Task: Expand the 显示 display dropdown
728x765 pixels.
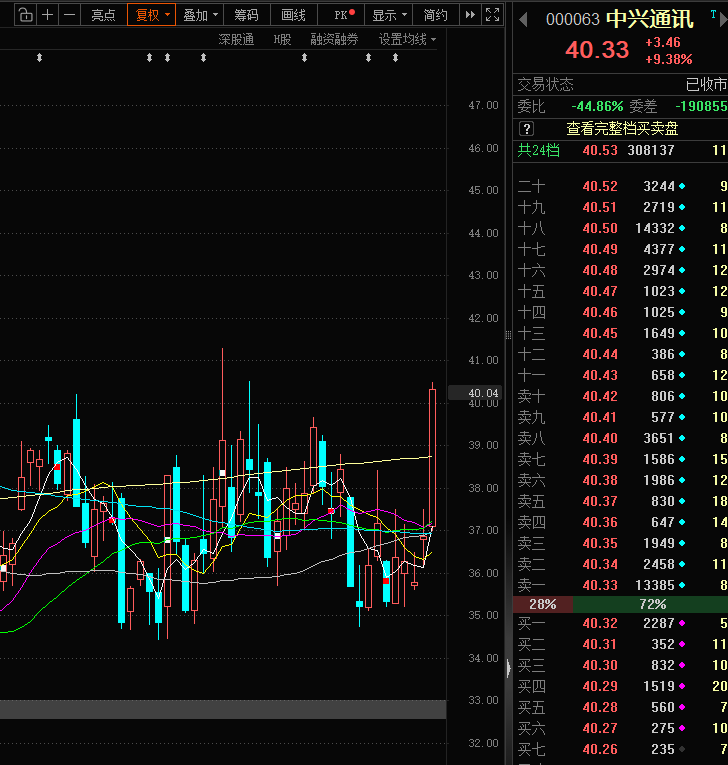Action: (x=388, y=15)
